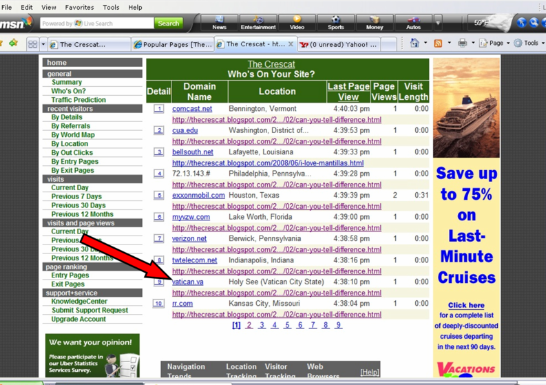Open MSN Money toolbar icon
Image resolution: width=546 pixels, height=385 pixels.
click(x=374, y=19)
